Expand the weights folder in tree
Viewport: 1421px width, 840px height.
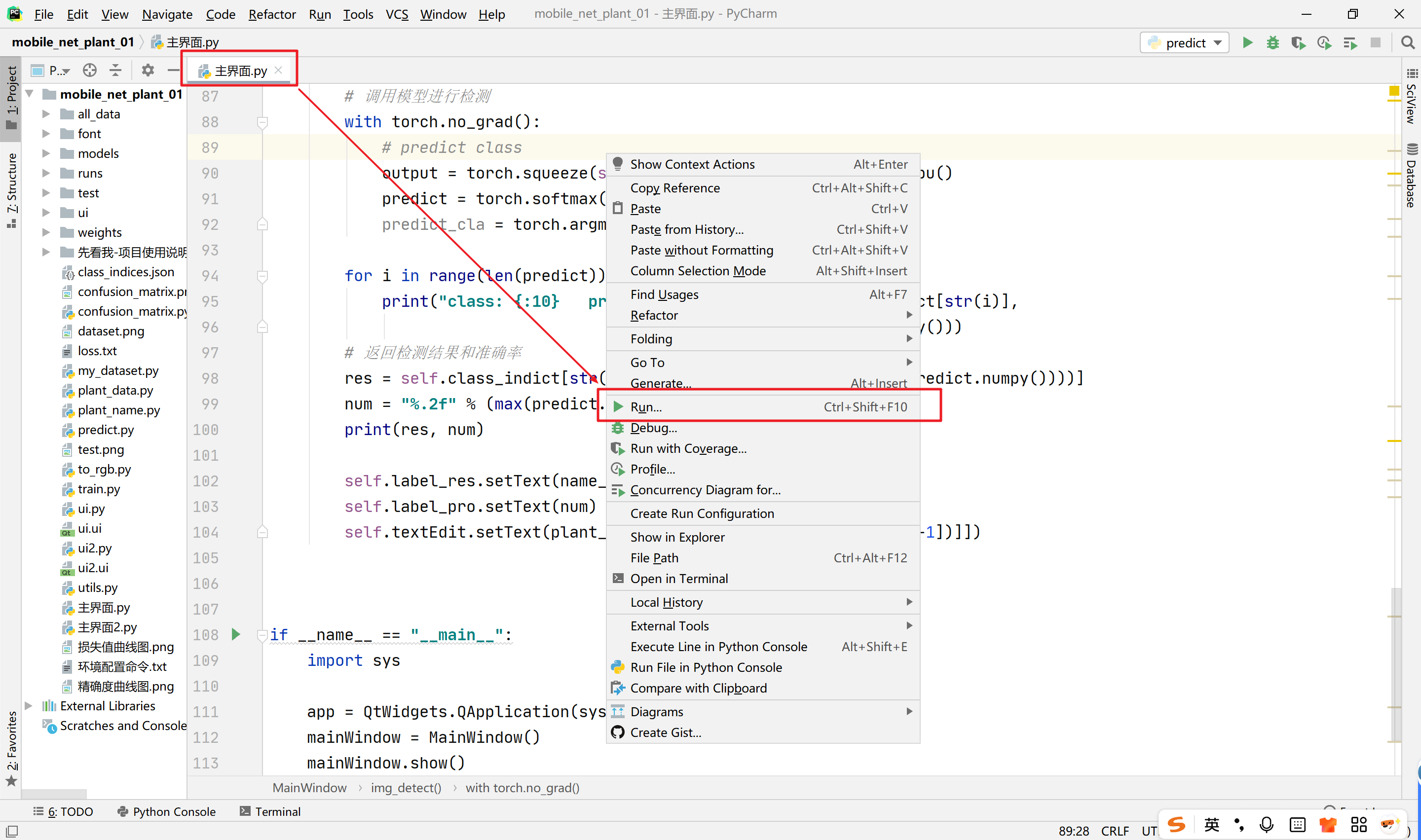click(x=46, y=232)
